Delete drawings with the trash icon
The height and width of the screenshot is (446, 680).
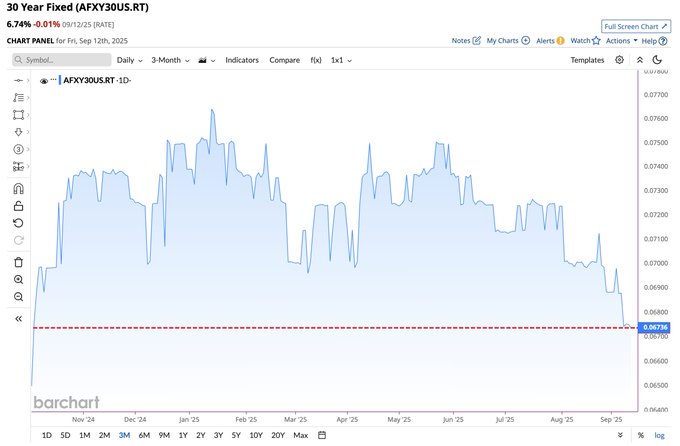(x=18, y=262)
